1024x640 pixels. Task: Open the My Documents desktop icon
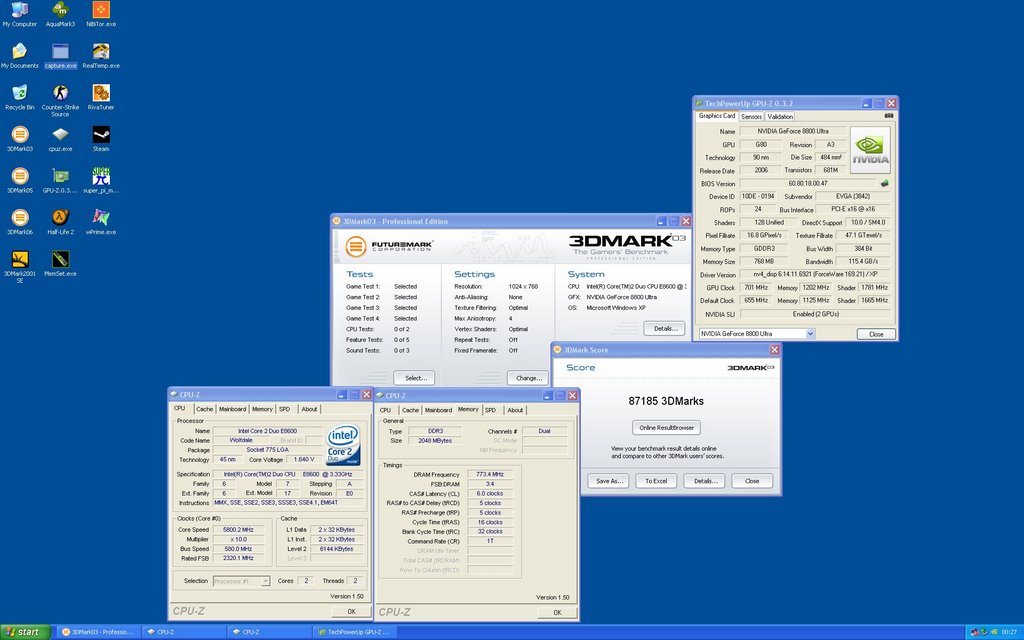[20, 56]
